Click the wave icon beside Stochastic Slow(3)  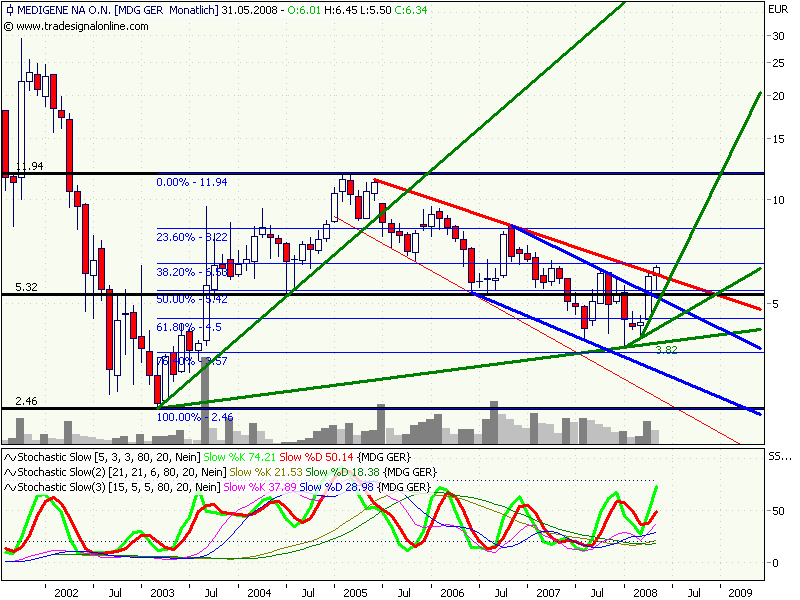point(10,487)
